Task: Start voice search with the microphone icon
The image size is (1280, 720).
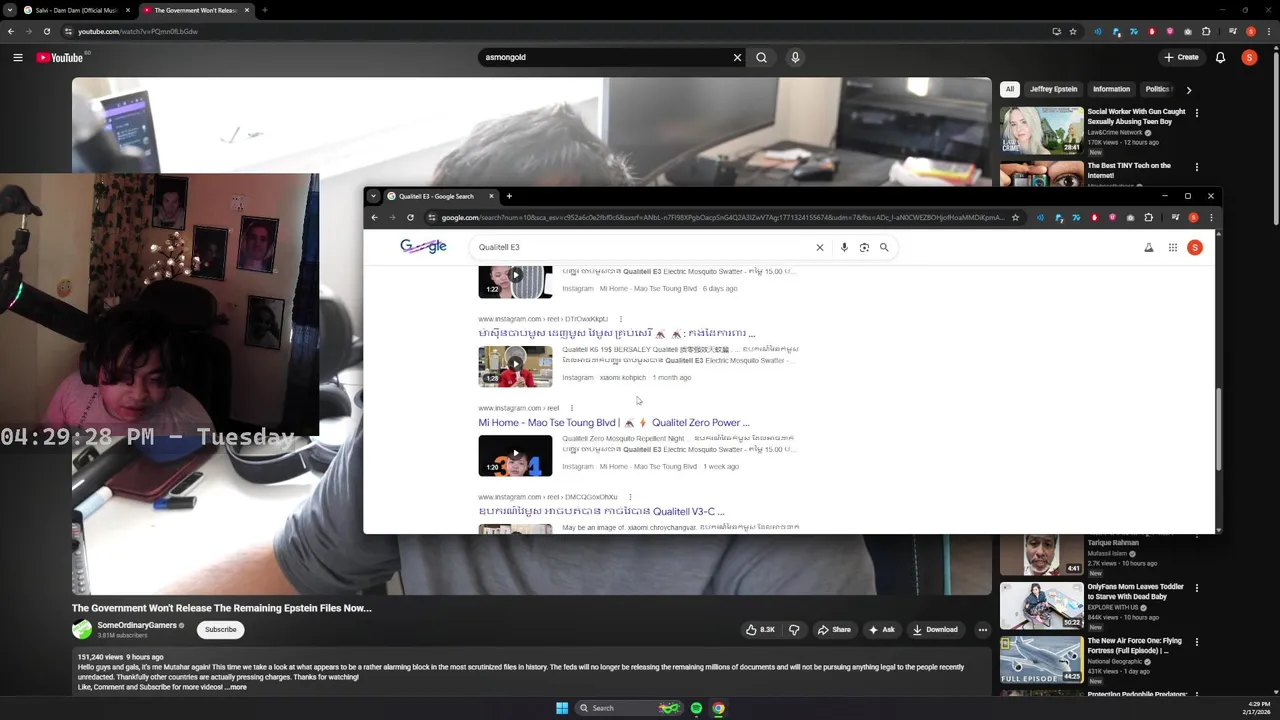Action: [795, 57]
